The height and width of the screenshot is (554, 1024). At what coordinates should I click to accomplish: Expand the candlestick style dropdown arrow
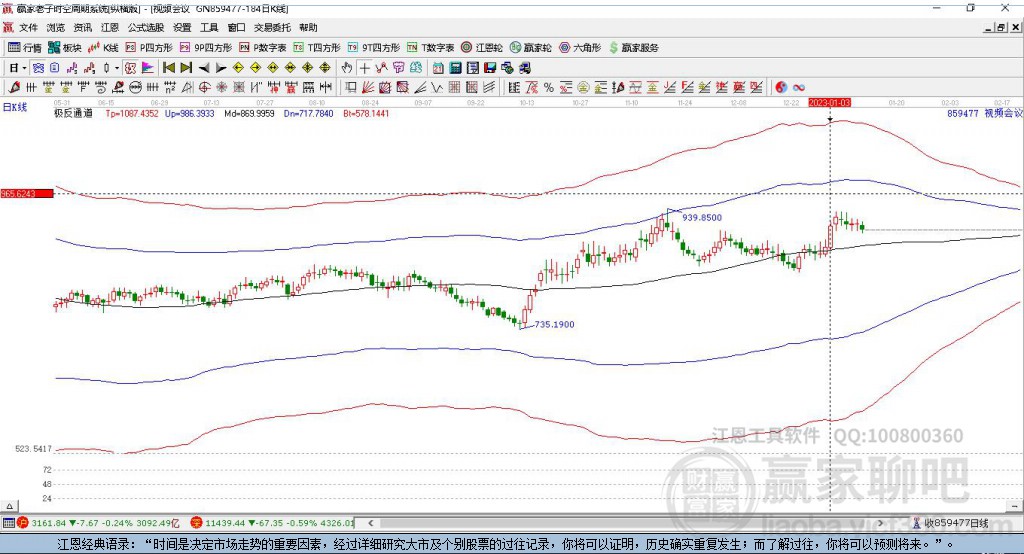point(117,68)
